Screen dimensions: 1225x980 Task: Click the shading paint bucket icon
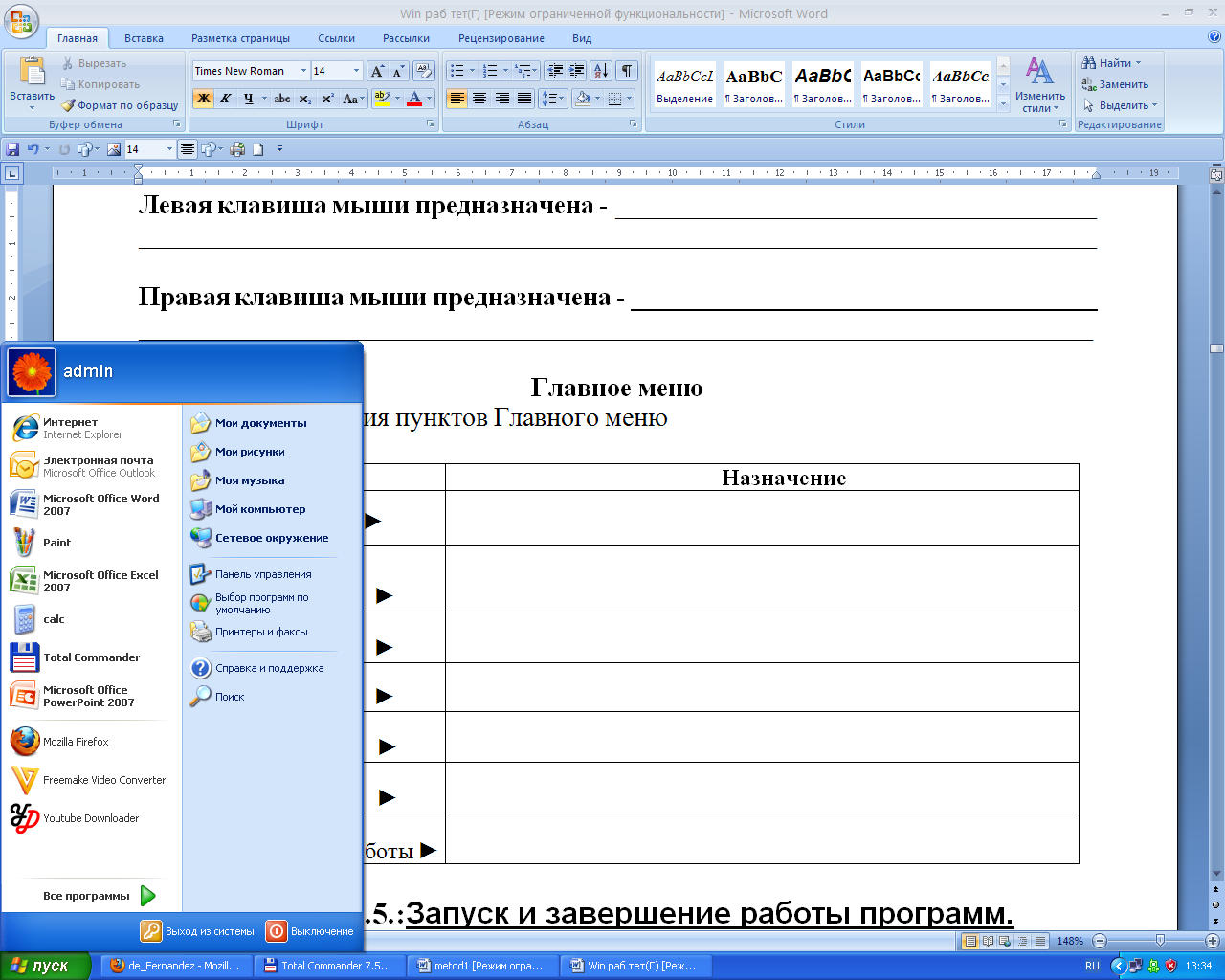583,99
